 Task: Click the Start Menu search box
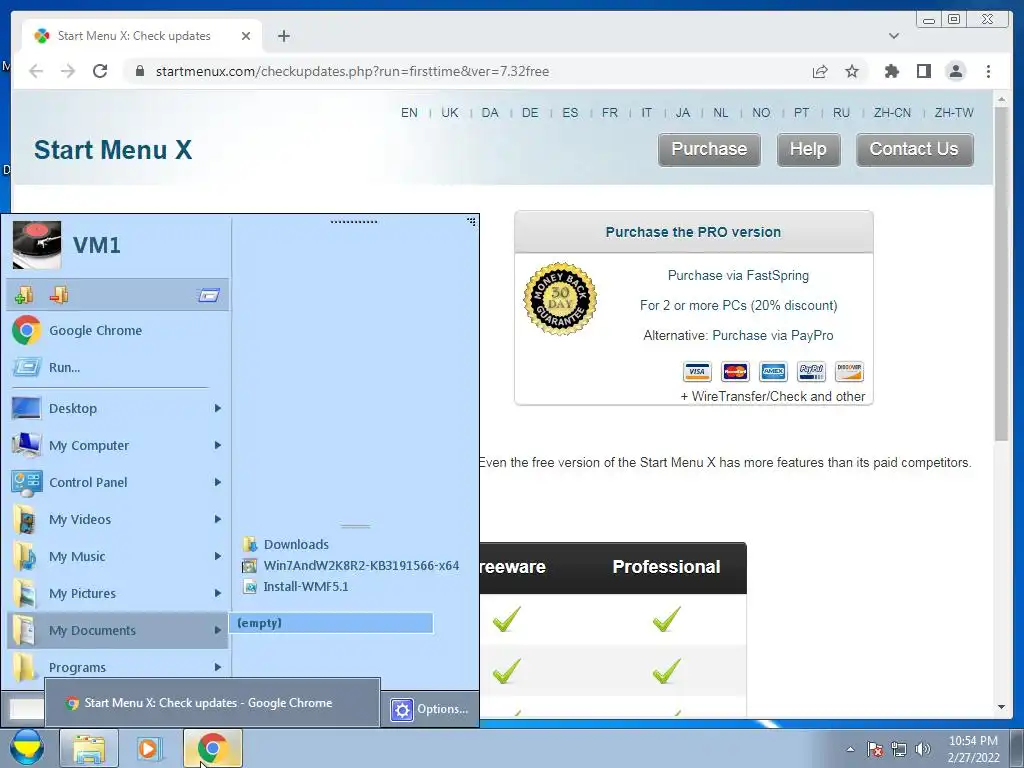pos(26,709)
